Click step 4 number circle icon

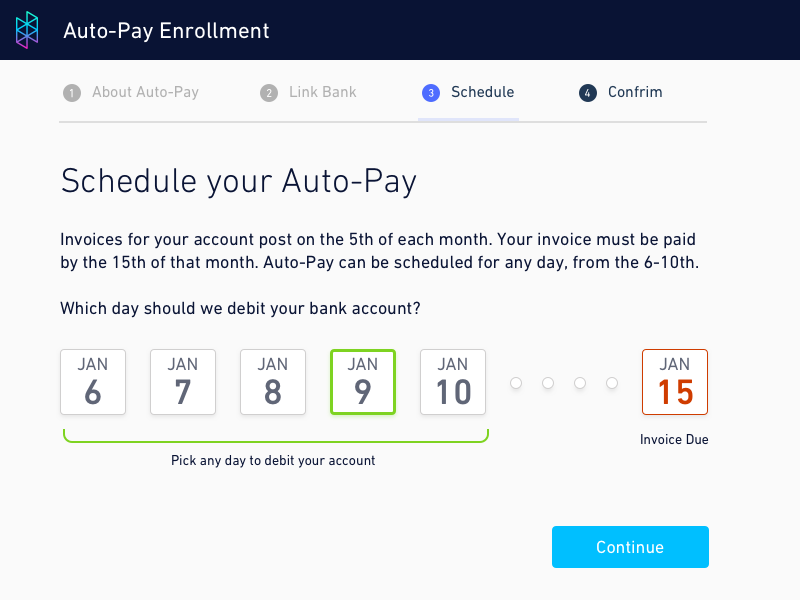pos(588,93)
